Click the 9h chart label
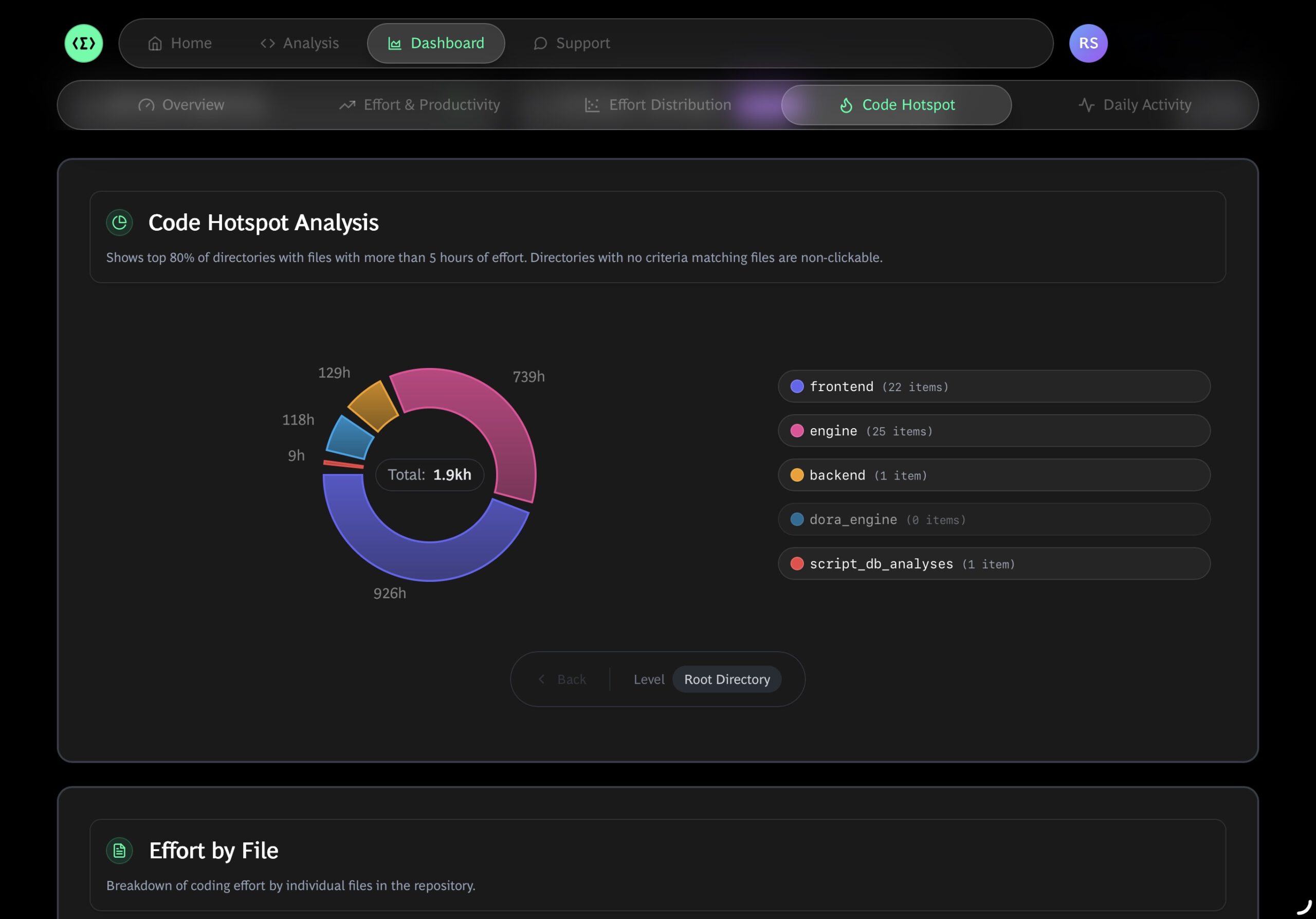Viewport: 1316px width, 919px height. pos(296,455)
